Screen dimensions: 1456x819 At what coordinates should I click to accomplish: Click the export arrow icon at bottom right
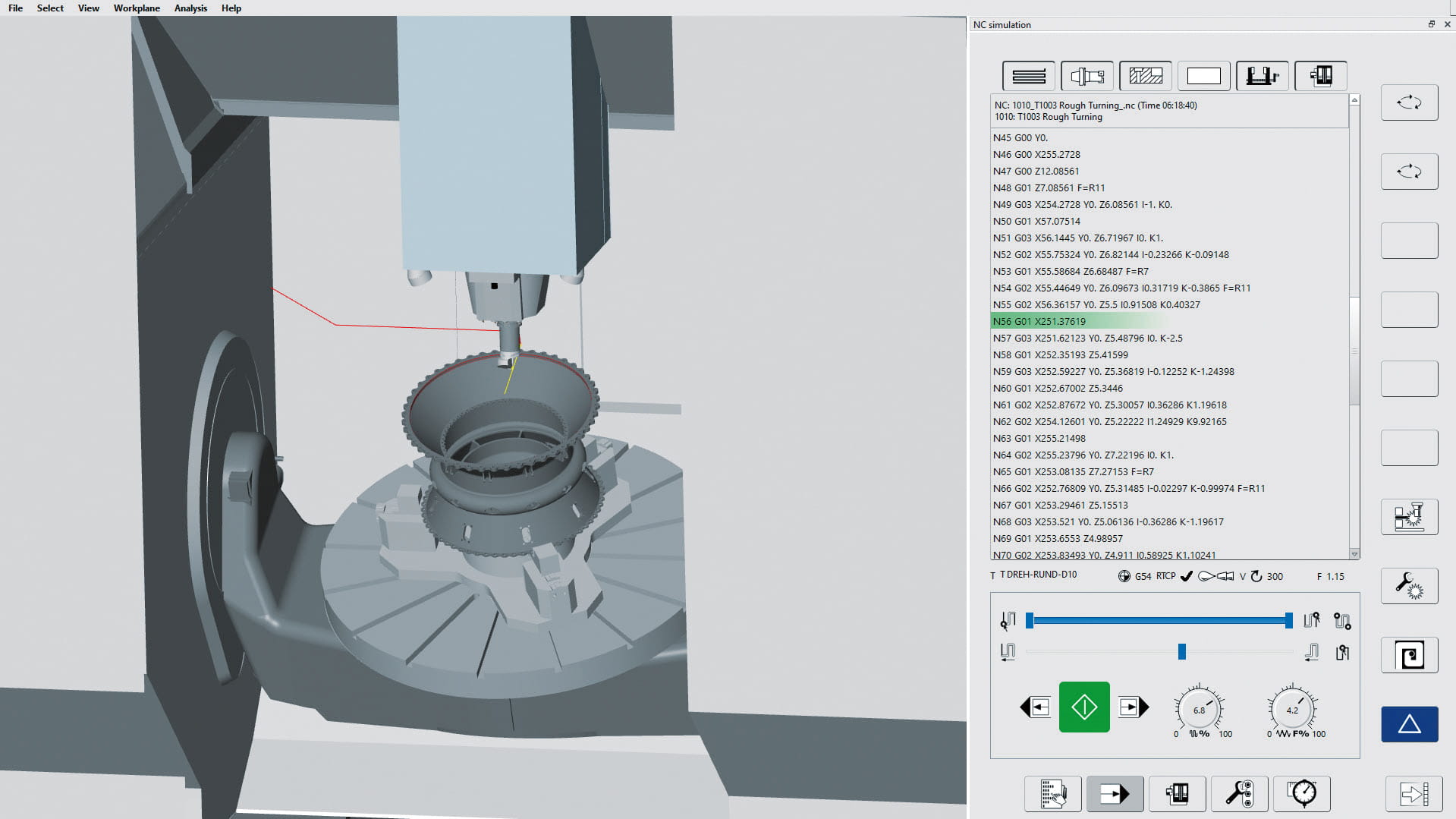1414,794
